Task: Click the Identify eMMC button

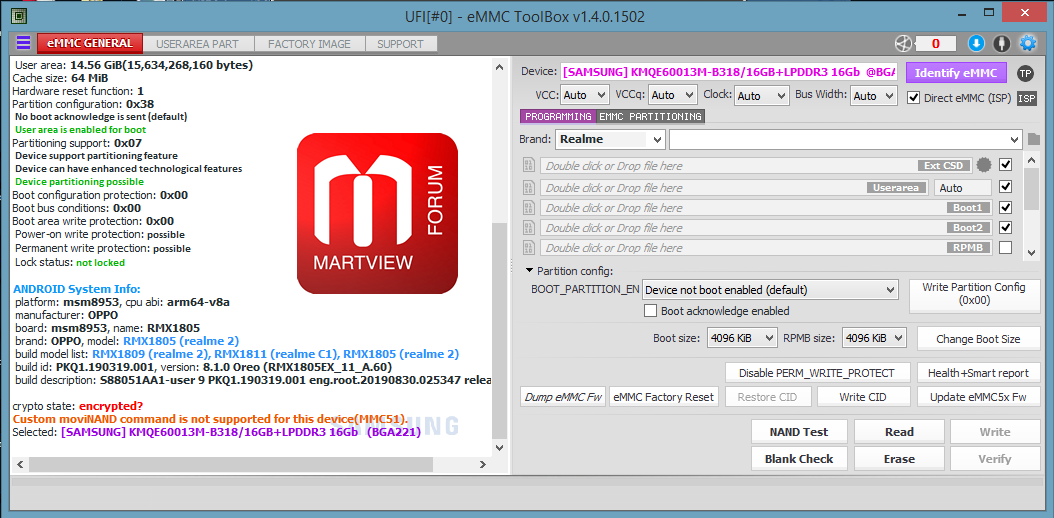Action: click(x=955, y=73)
